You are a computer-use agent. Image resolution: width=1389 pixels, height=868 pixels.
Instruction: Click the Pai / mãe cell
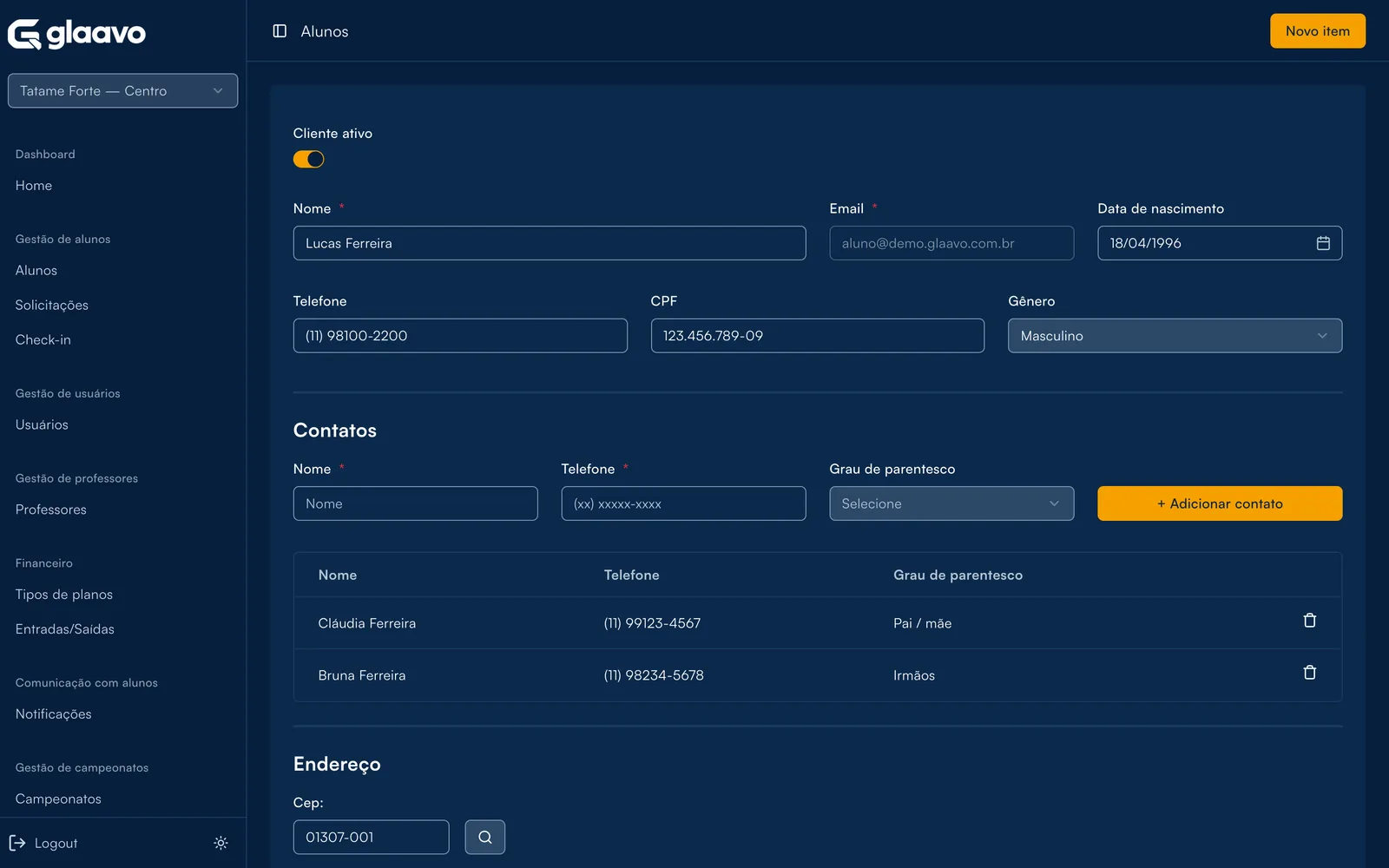click(923, 623)
